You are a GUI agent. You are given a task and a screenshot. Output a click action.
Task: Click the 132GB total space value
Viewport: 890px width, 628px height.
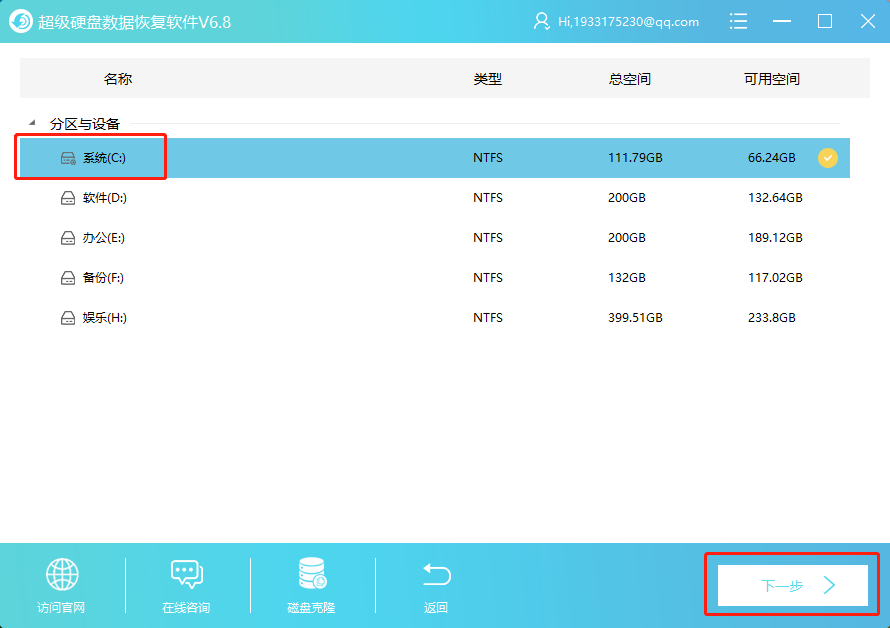[x=627, y=278]
